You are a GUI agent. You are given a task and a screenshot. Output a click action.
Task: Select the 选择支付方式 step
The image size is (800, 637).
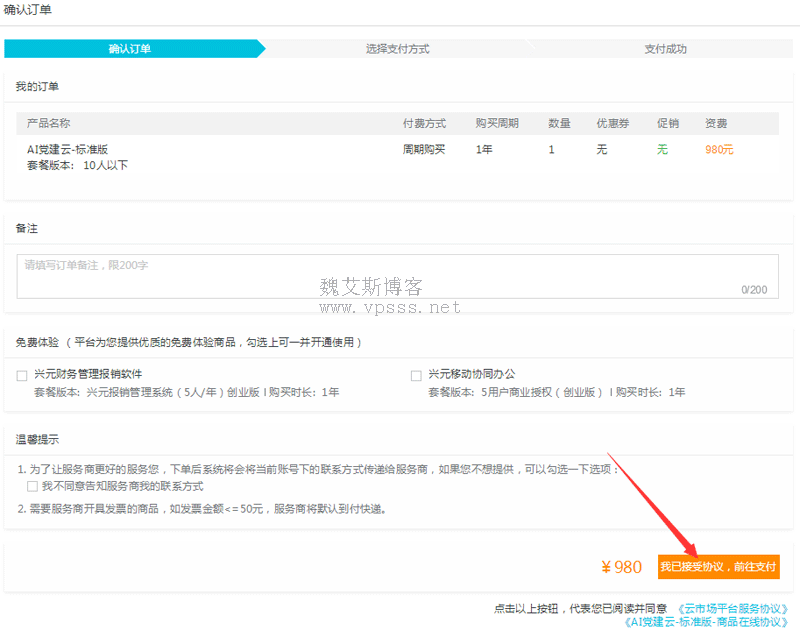point(397,49)
